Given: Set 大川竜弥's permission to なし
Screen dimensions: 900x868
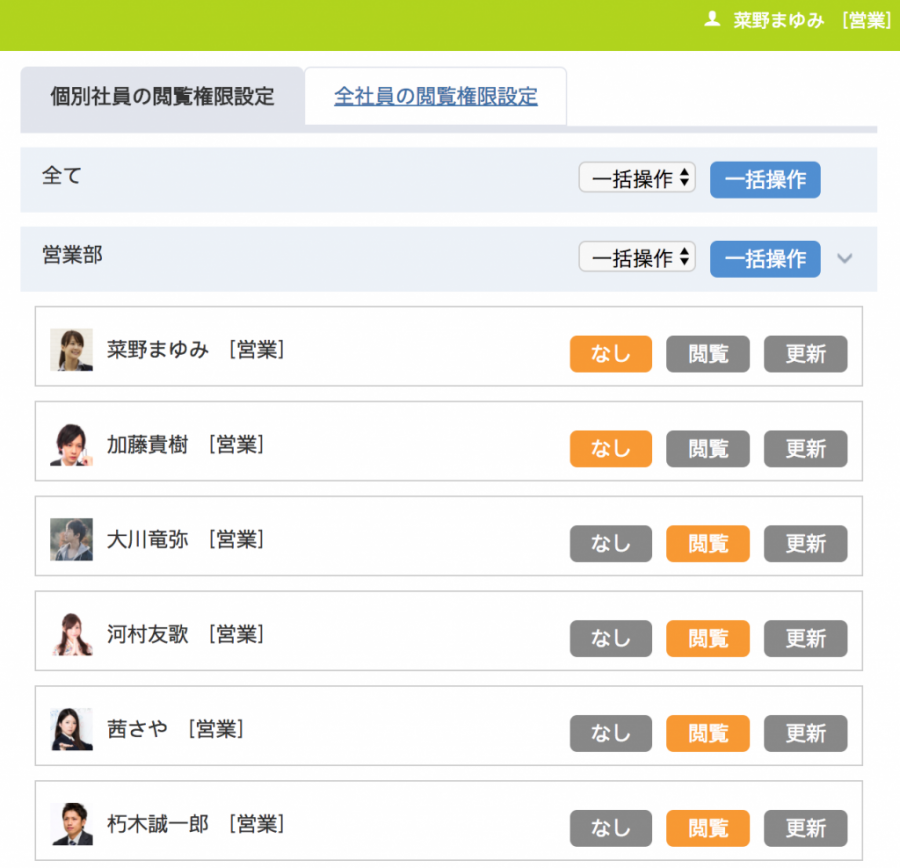Looking at the screenshot, I should pyautogui.click(x=610, y=544).
